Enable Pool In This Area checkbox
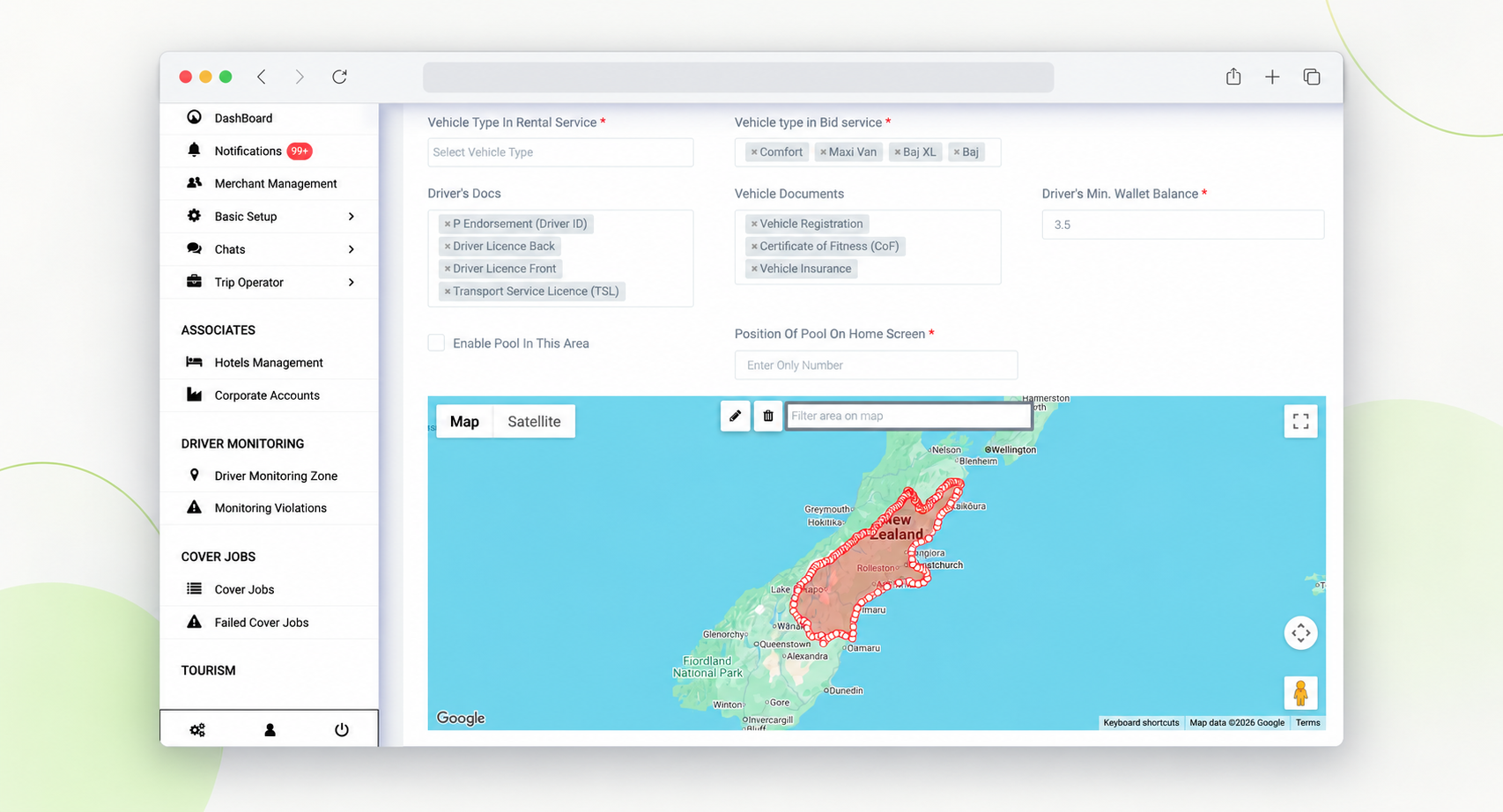Screen dimensions: 1503x812 point(436,343)
